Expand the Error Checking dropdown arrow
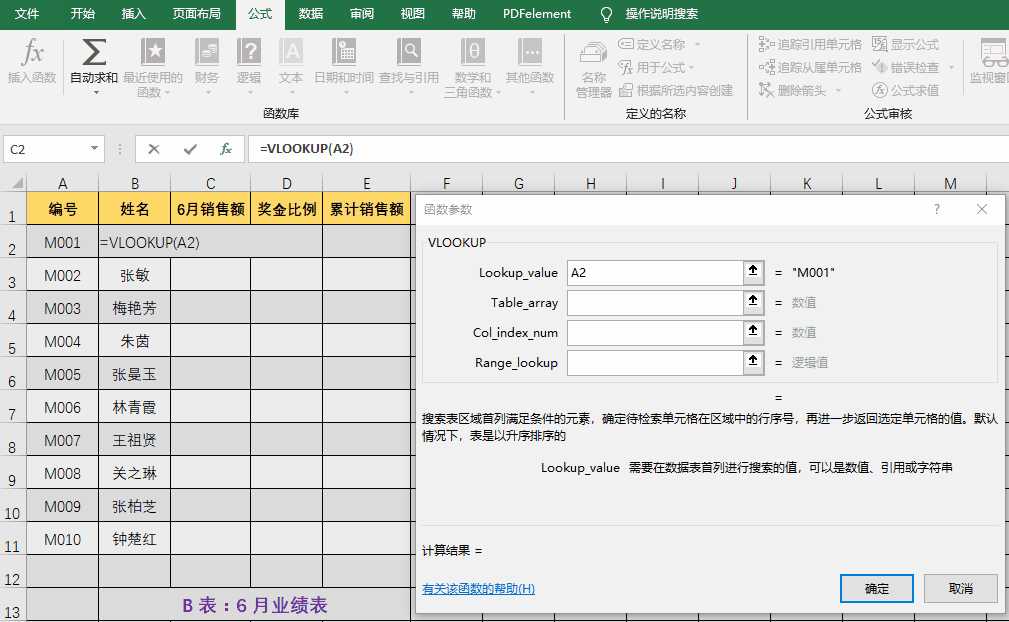 pyautogui.click(x=950, y=68)
